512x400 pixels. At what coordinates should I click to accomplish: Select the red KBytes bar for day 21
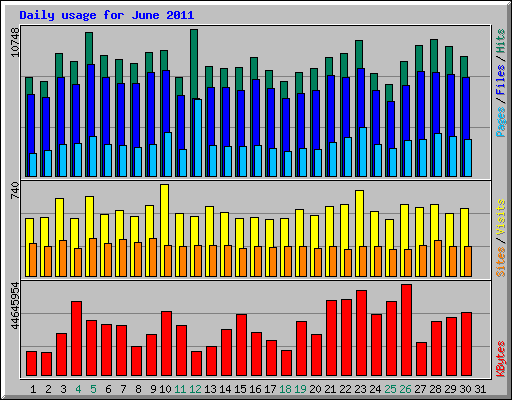point(331,338)
